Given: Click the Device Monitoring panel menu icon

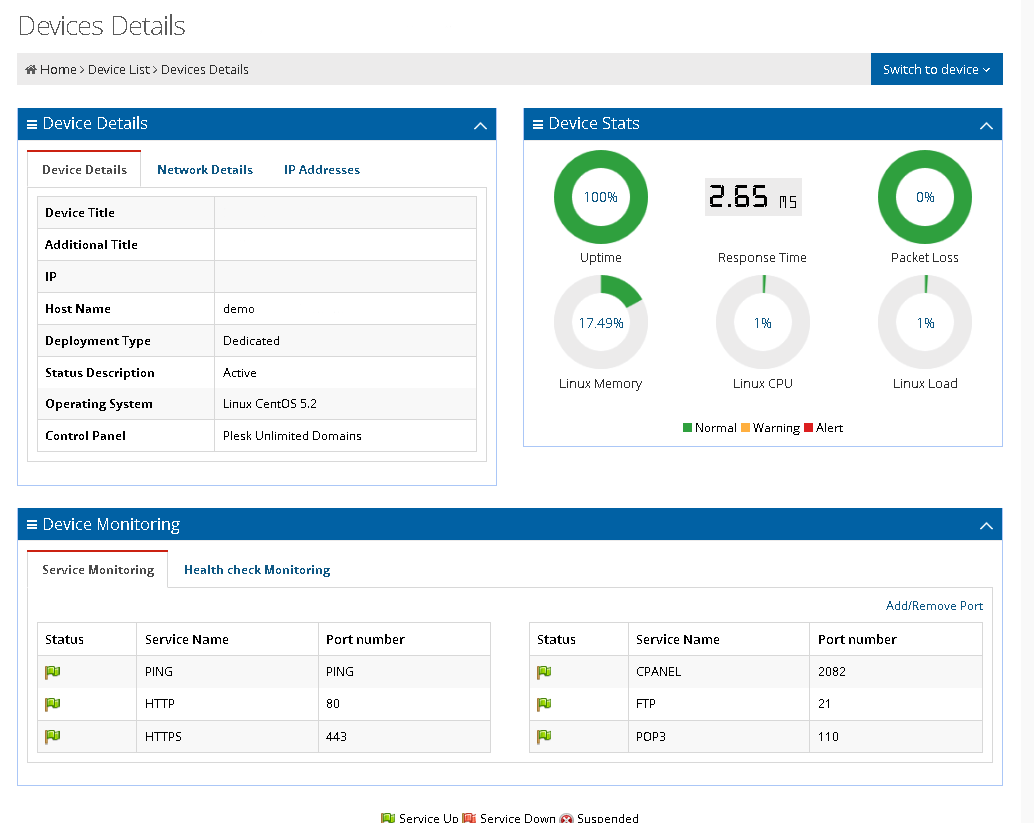Looking at the screenshot, I should tap(32, 525).
